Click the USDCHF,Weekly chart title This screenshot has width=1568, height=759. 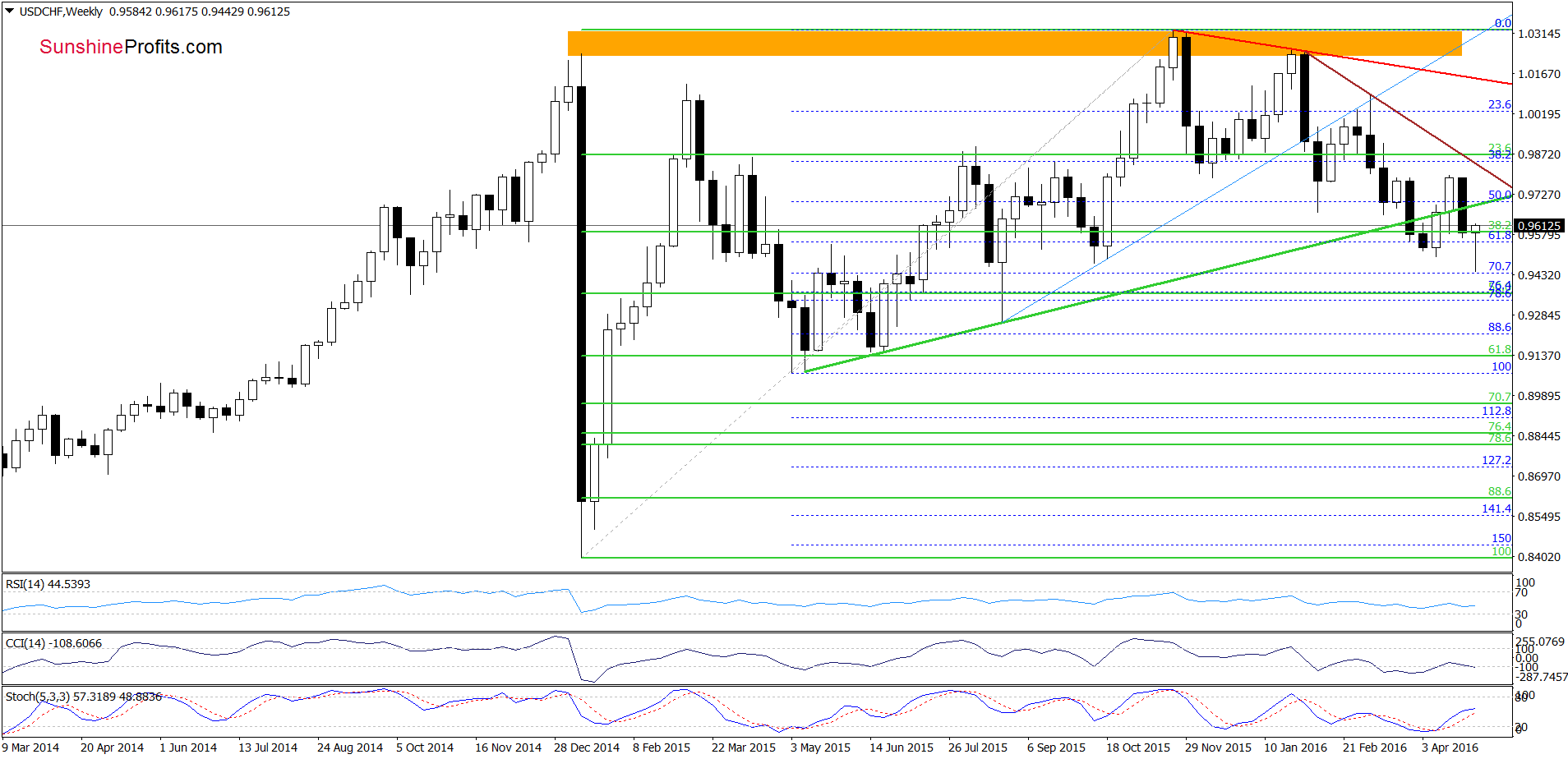coord(61,11)
